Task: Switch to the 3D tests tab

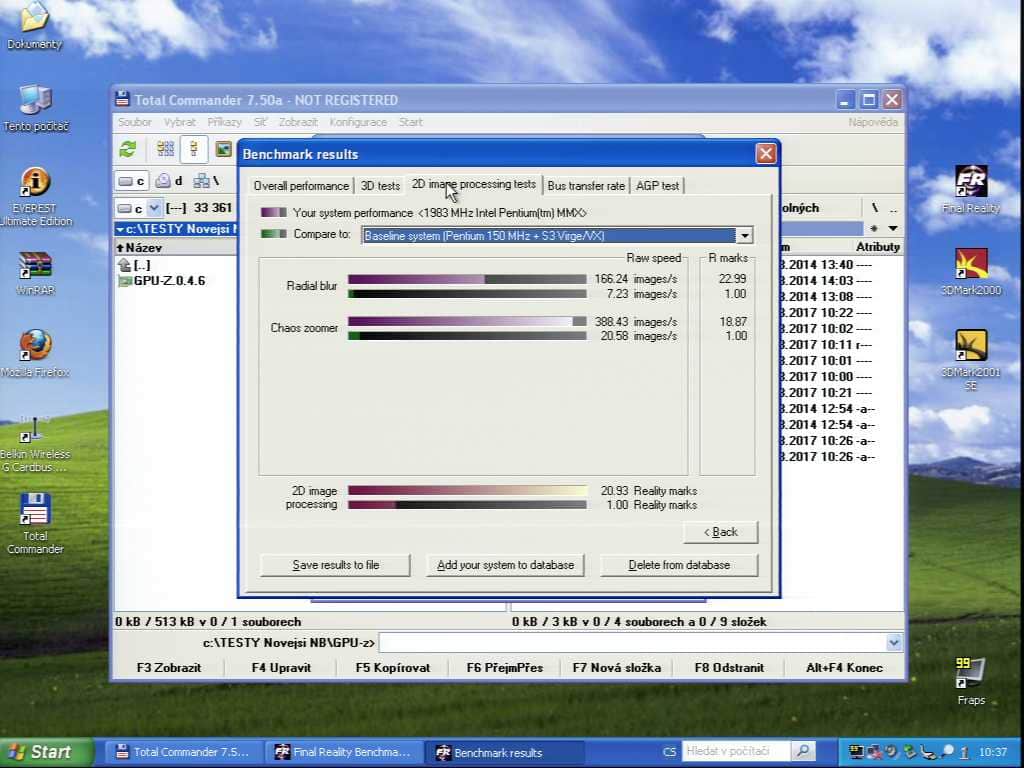Action: (380, 186)
